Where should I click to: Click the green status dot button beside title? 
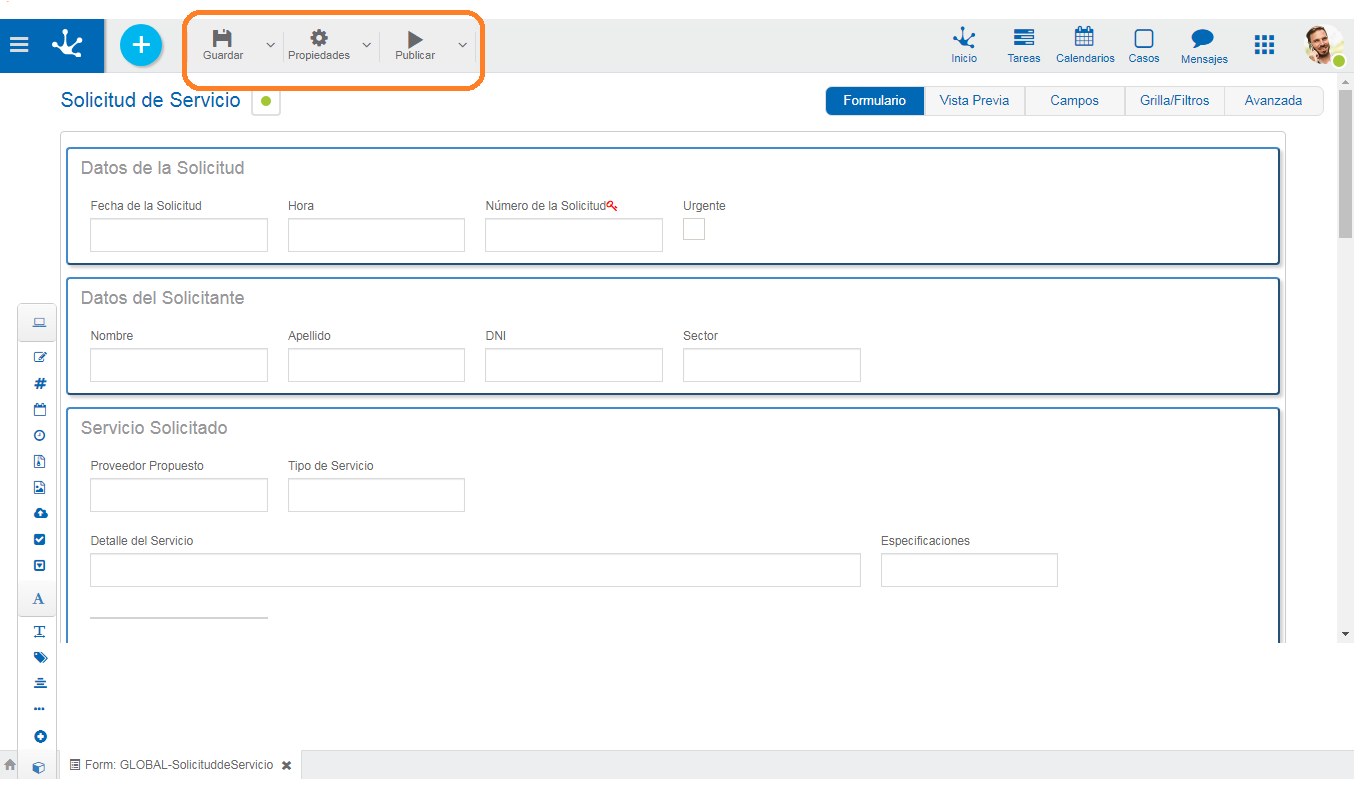tap(266, 101)
